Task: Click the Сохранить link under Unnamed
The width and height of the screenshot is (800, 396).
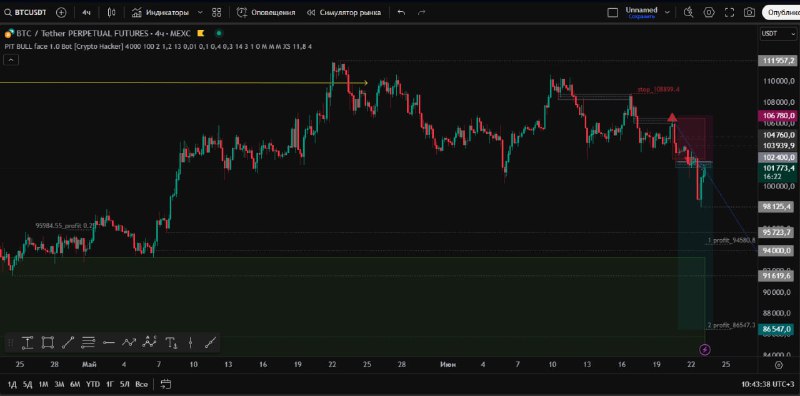Action: pyautogui.click(x=641, y=16)
